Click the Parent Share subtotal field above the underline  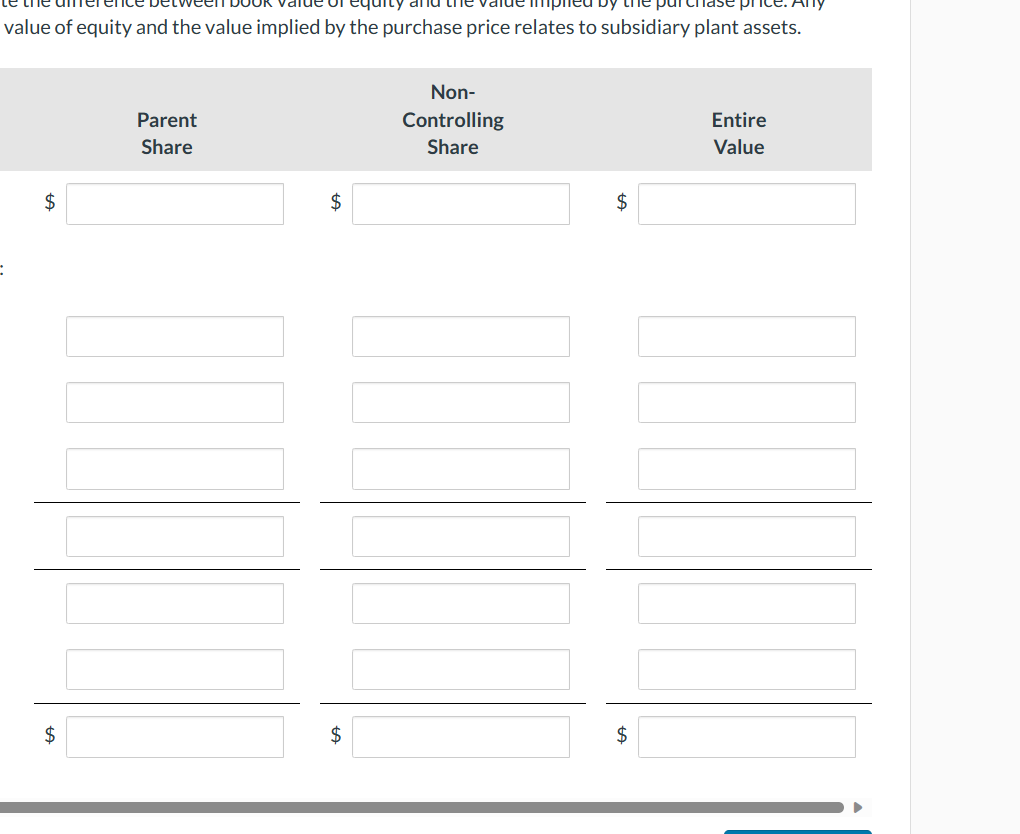(174, 536)
